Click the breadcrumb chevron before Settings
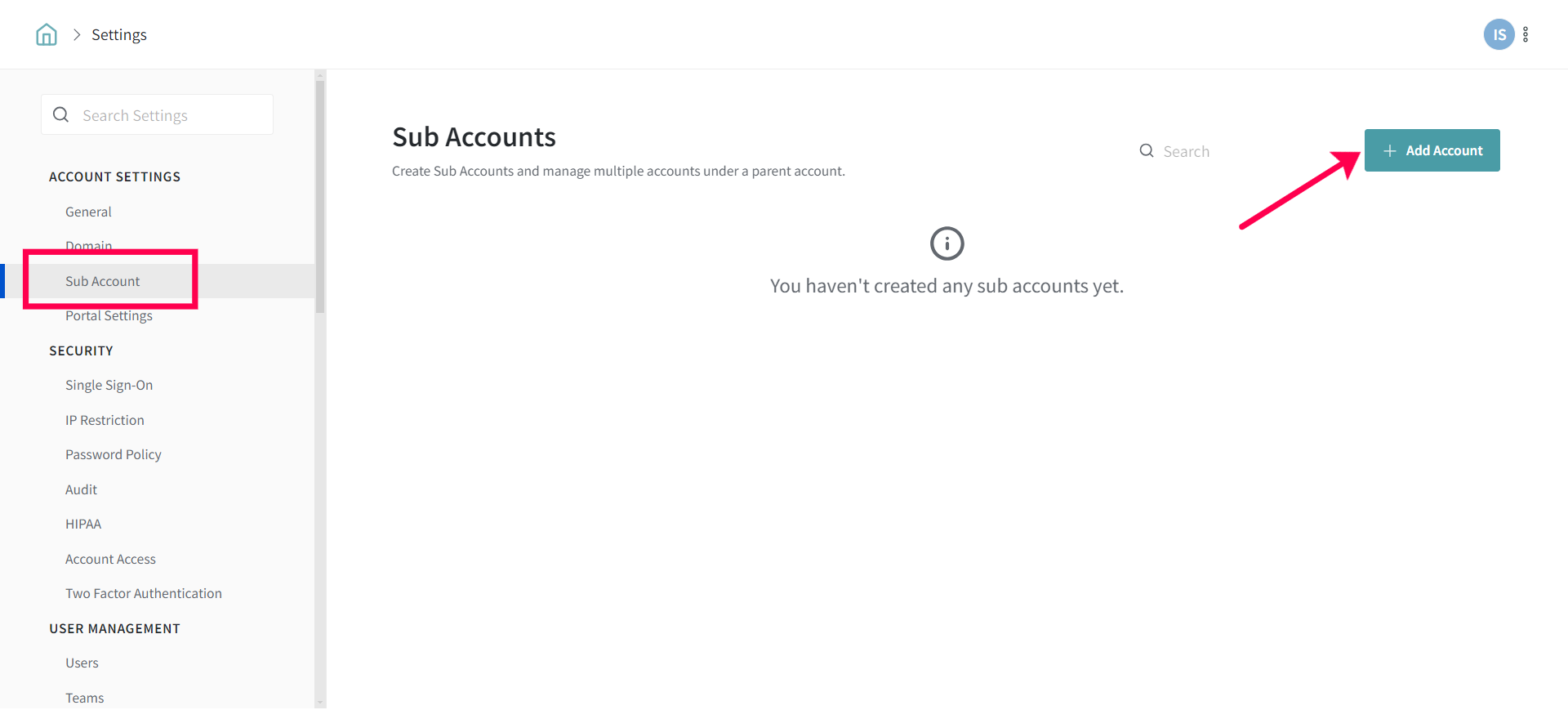This screenshot has height=710, width=1568. coord(77,34)
